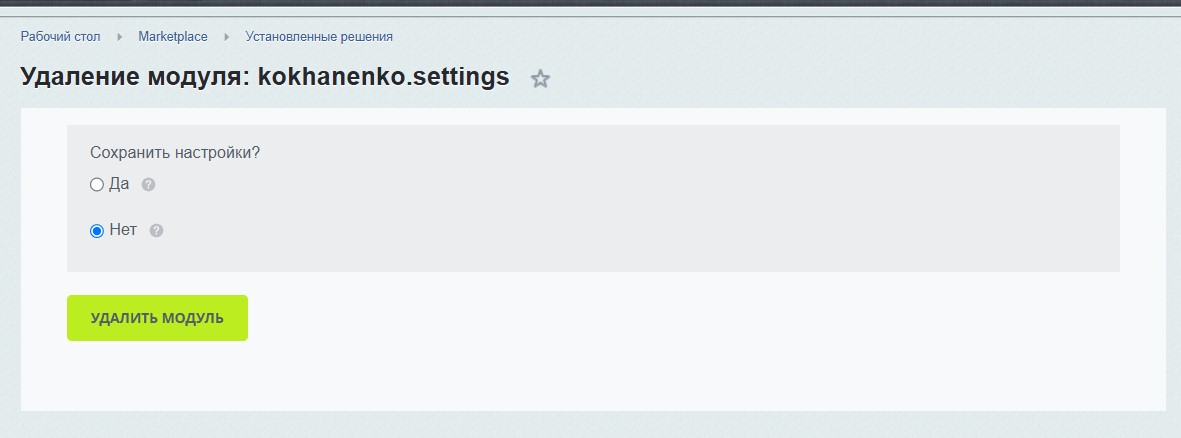The width and height of the screenshot is (1181, 438).
Task: Select the 'Да' radio button
Action: pos(97,185)
